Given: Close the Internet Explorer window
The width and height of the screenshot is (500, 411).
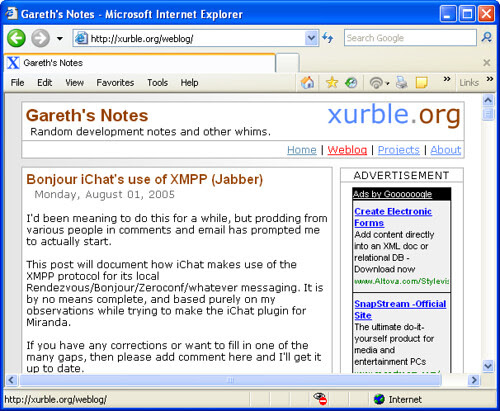Looking at the screenshot, I should coord(486,14).
